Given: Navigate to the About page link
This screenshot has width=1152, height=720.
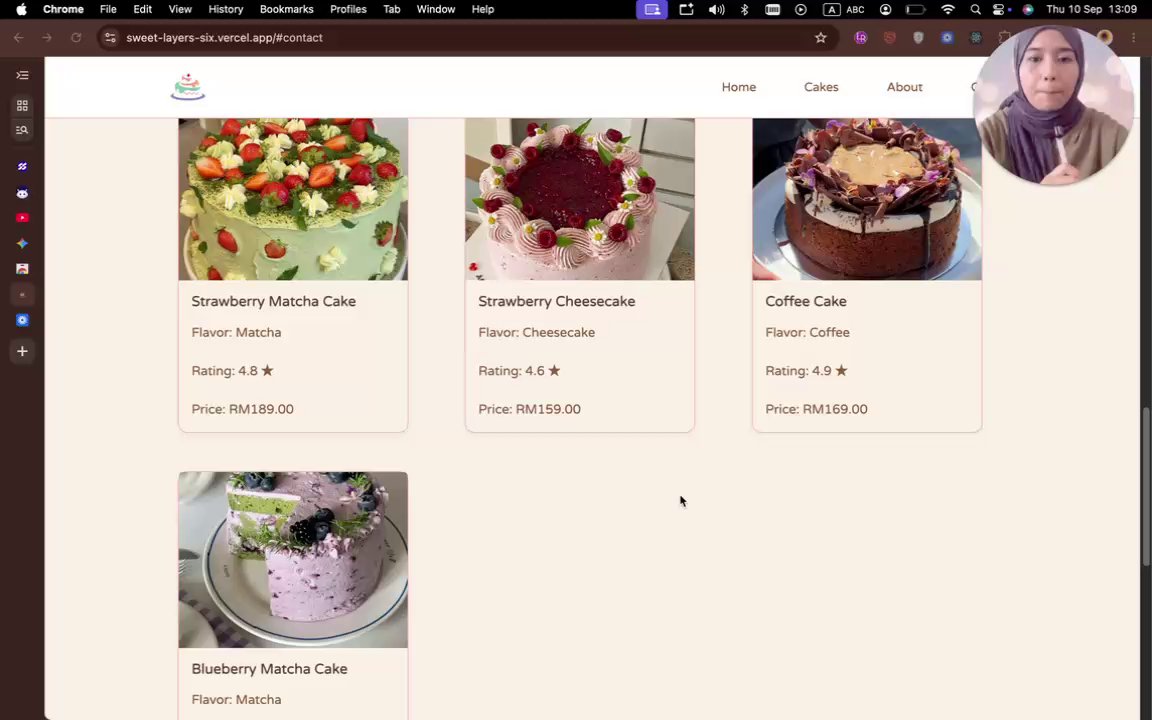Looking at the screenshot, I should [x=904, y=87].
